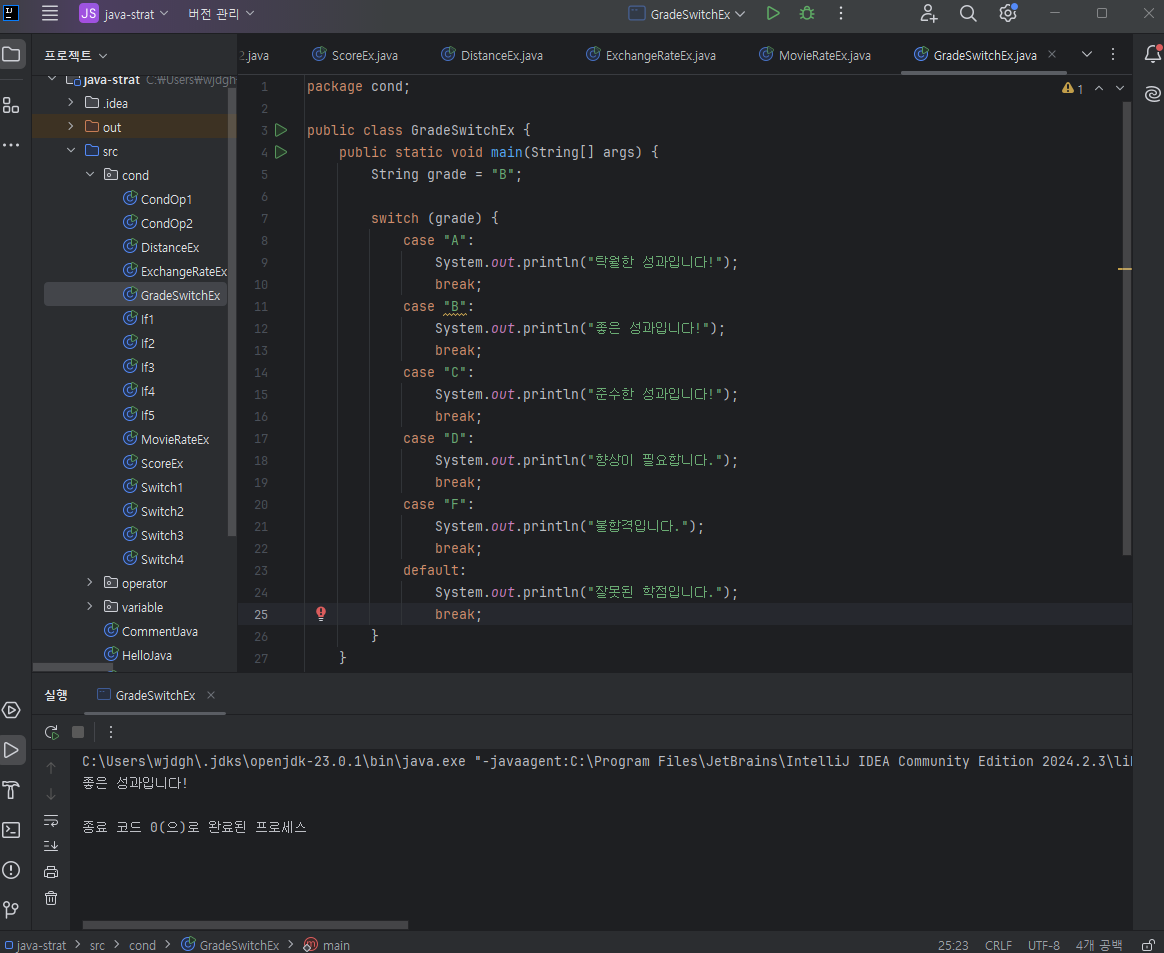Toggle scroll to end of console
Viewport: 1164px width, 953px height.
click(x=50, y=845)
